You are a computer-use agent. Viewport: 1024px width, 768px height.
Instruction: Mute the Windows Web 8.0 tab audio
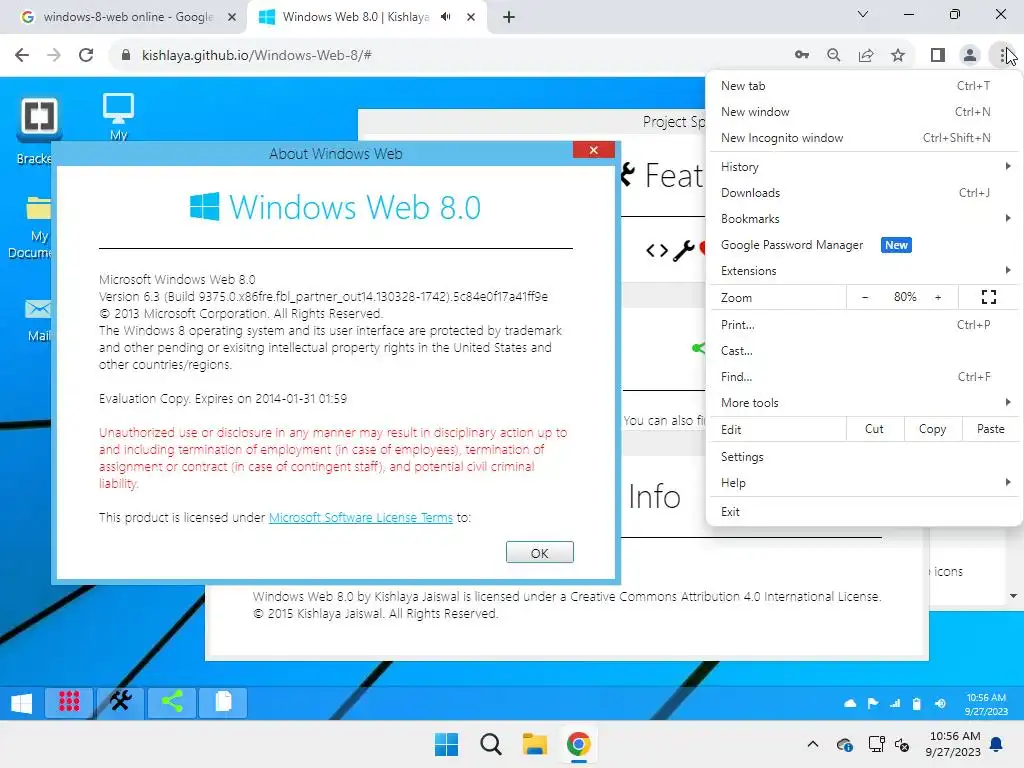pos(445,17)
